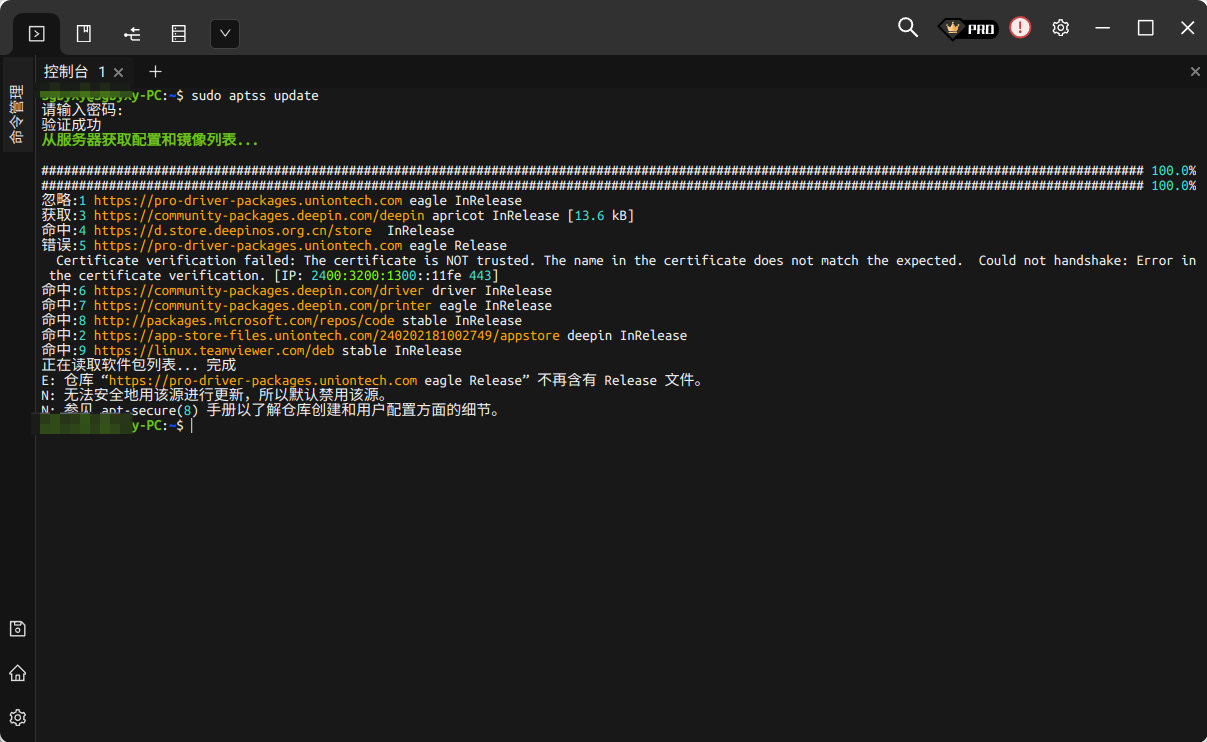This screenshot has width=1207, height=742.
Task: Open the connection branches icon in top bar
Action: [132, 34]
